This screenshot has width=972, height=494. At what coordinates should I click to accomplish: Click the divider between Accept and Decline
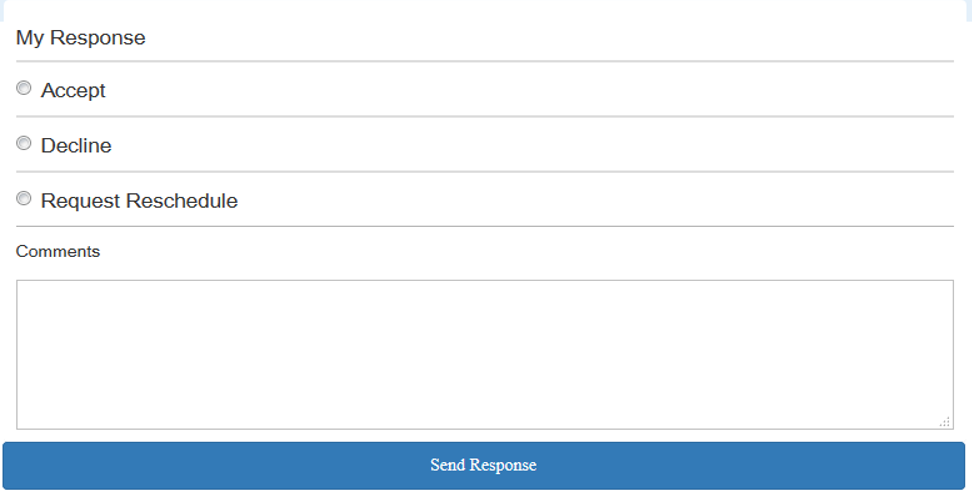(x=484, y=116)
